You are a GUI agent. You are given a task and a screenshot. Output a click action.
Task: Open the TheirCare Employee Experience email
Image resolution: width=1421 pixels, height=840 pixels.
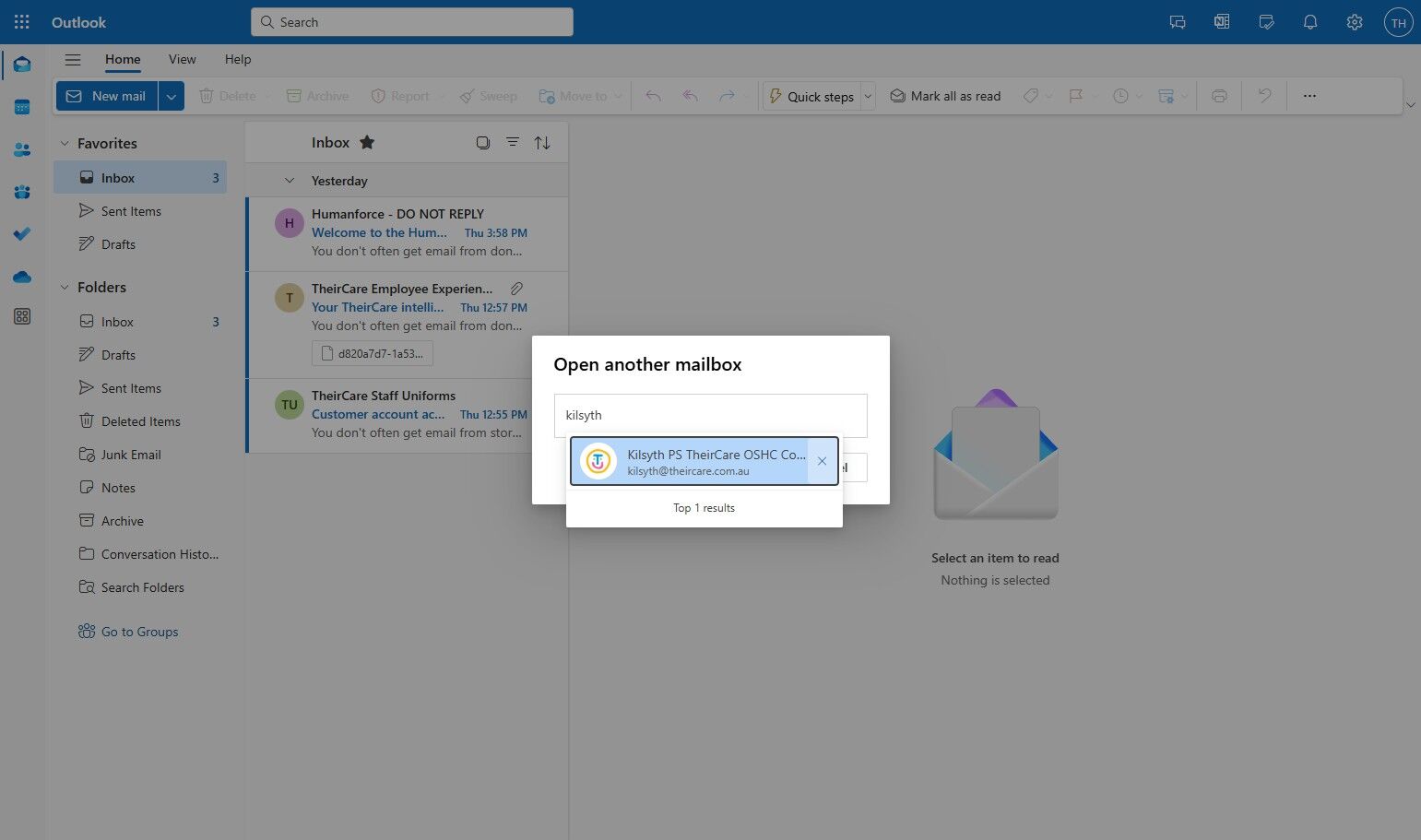tap(408, 325)
